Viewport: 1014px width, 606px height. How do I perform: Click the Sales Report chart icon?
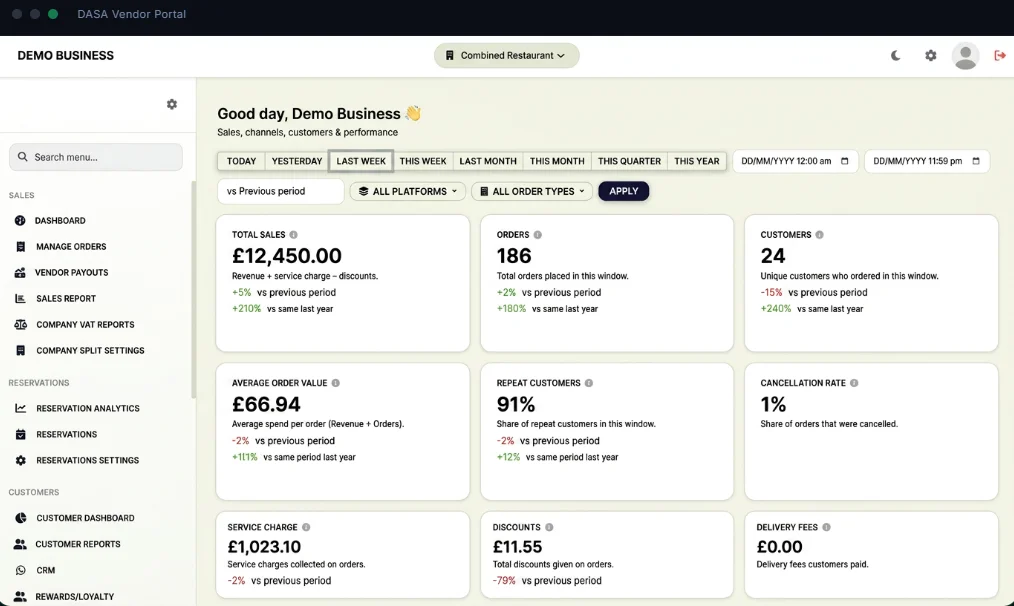(x=20, y=298)
